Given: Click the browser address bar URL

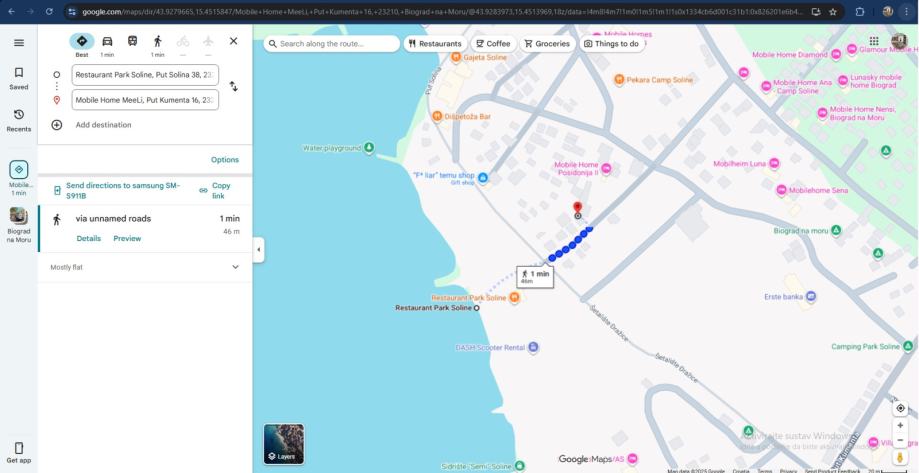Looking at the screenshot, I should coord(441,12).
